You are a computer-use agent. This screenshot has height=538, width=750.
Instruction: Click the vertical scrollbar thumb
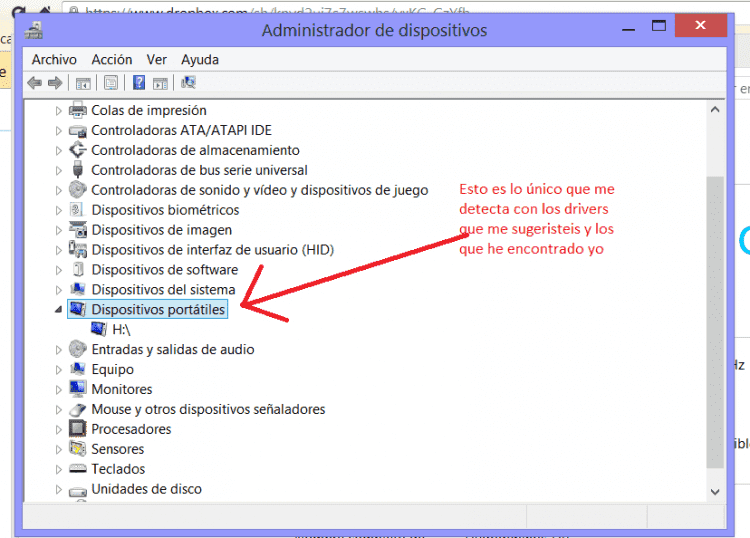[x=715, y=323]
